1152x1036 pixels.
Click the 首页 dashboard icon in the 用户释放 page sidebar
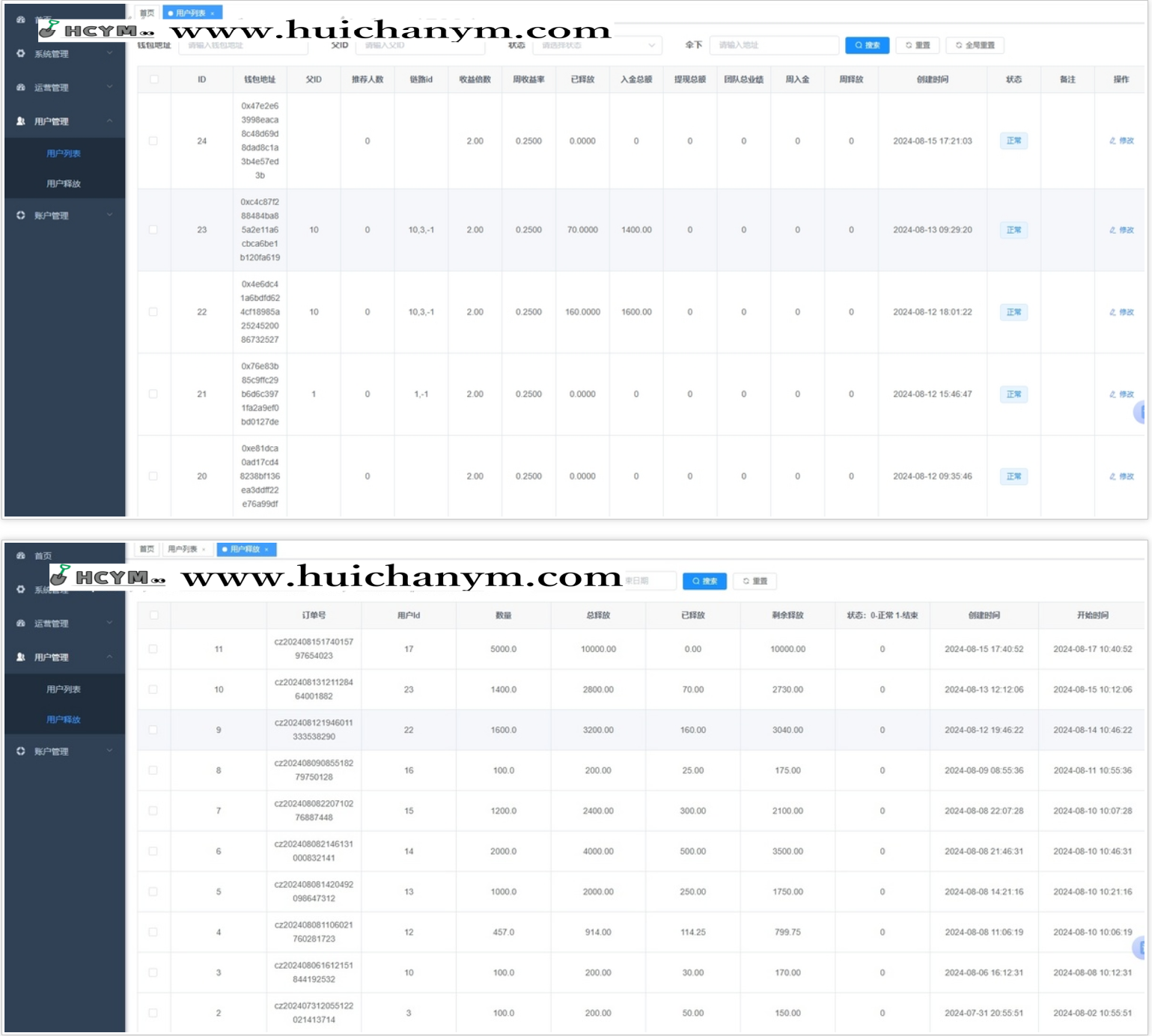(x=20, y=555)
